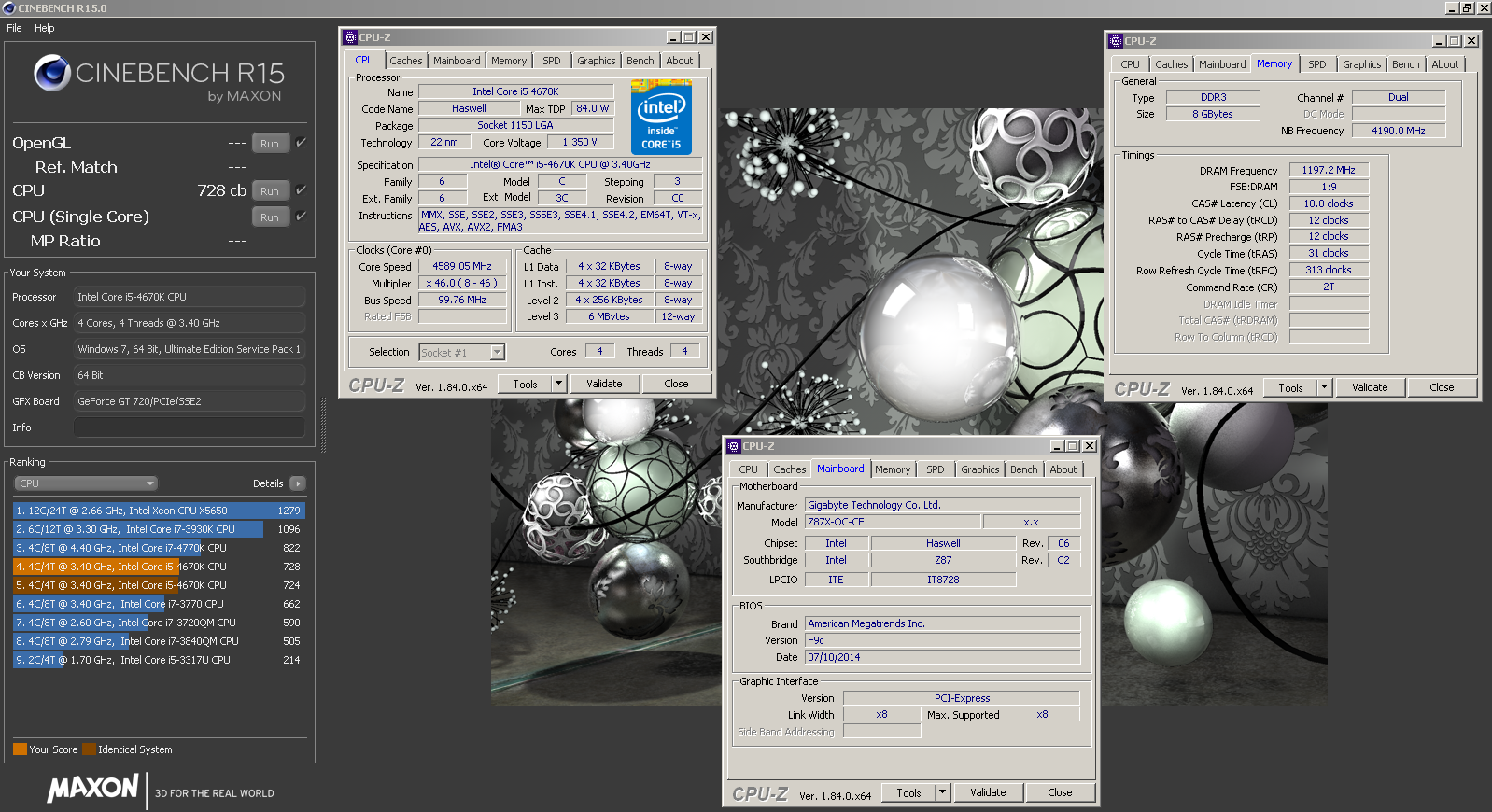
Task: Expand ranking Details arrow button
Action: click(298, 483)
